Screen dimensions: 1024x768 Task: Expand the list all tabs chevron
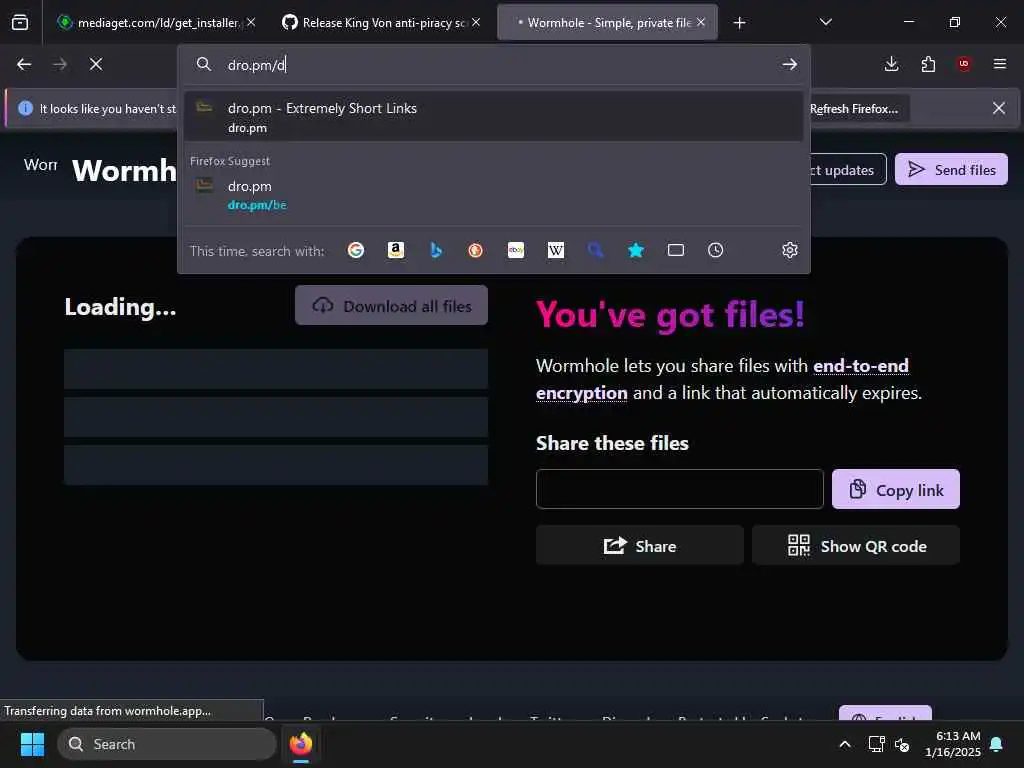coord(825,22)
